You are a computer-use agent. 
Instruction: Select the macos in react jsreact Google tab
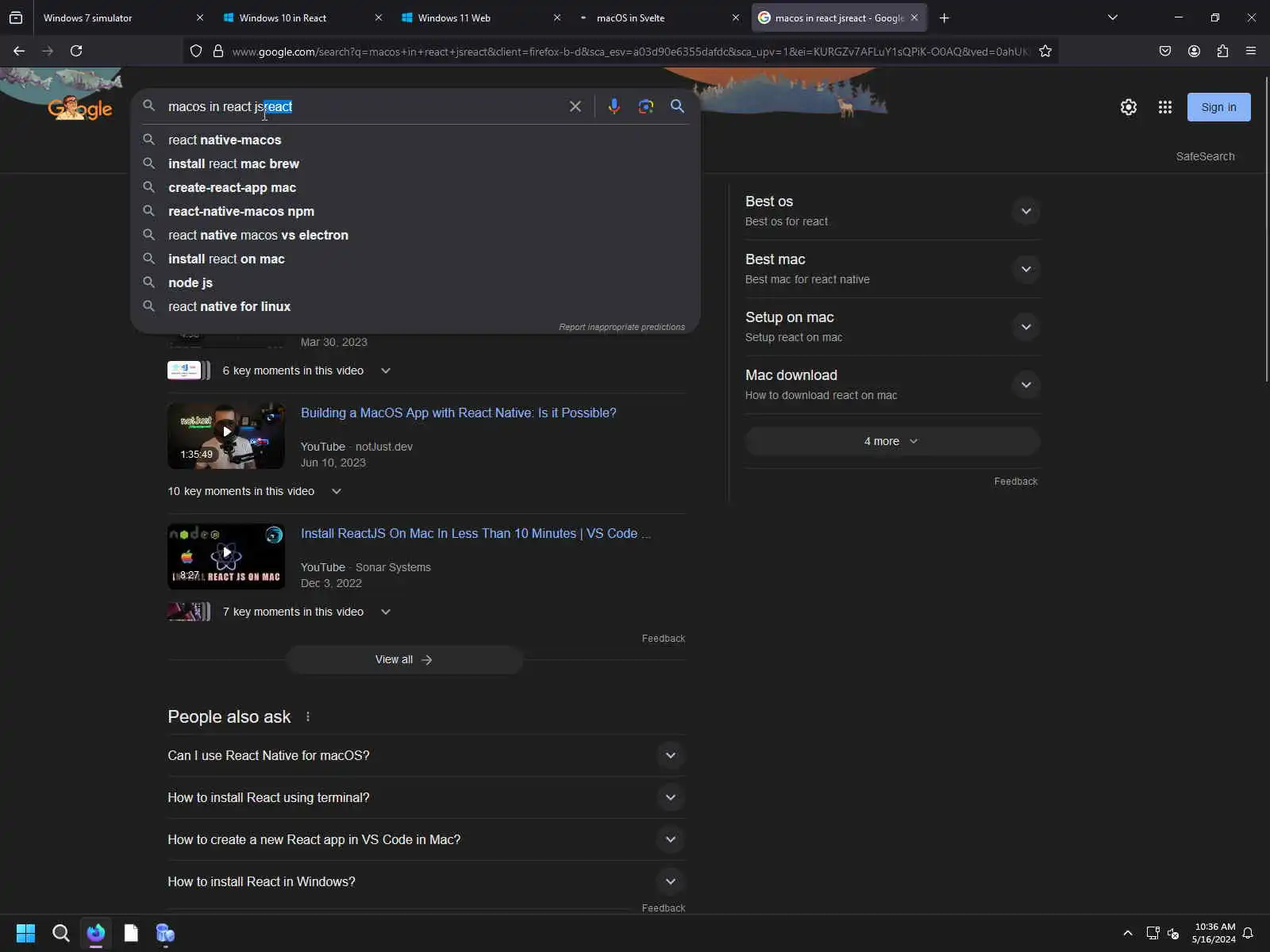[x=838, y=17]
